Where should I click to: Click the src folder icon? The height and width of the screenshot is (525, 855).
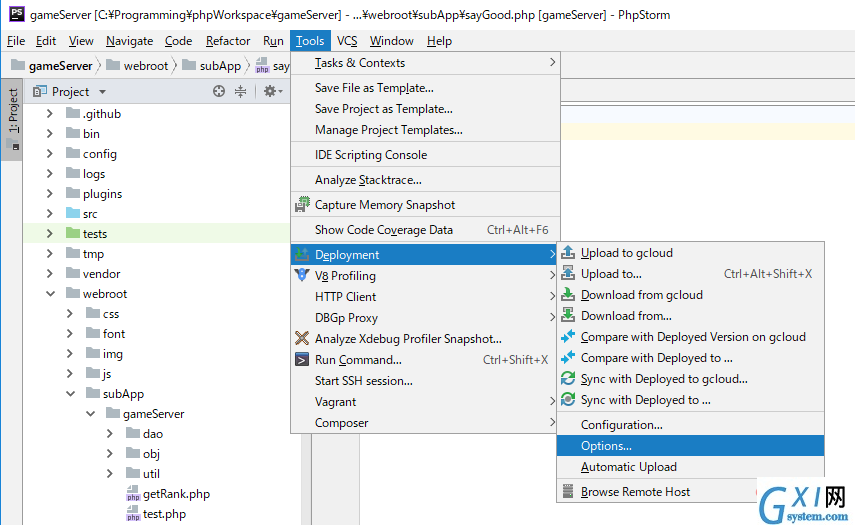point(73,213)
